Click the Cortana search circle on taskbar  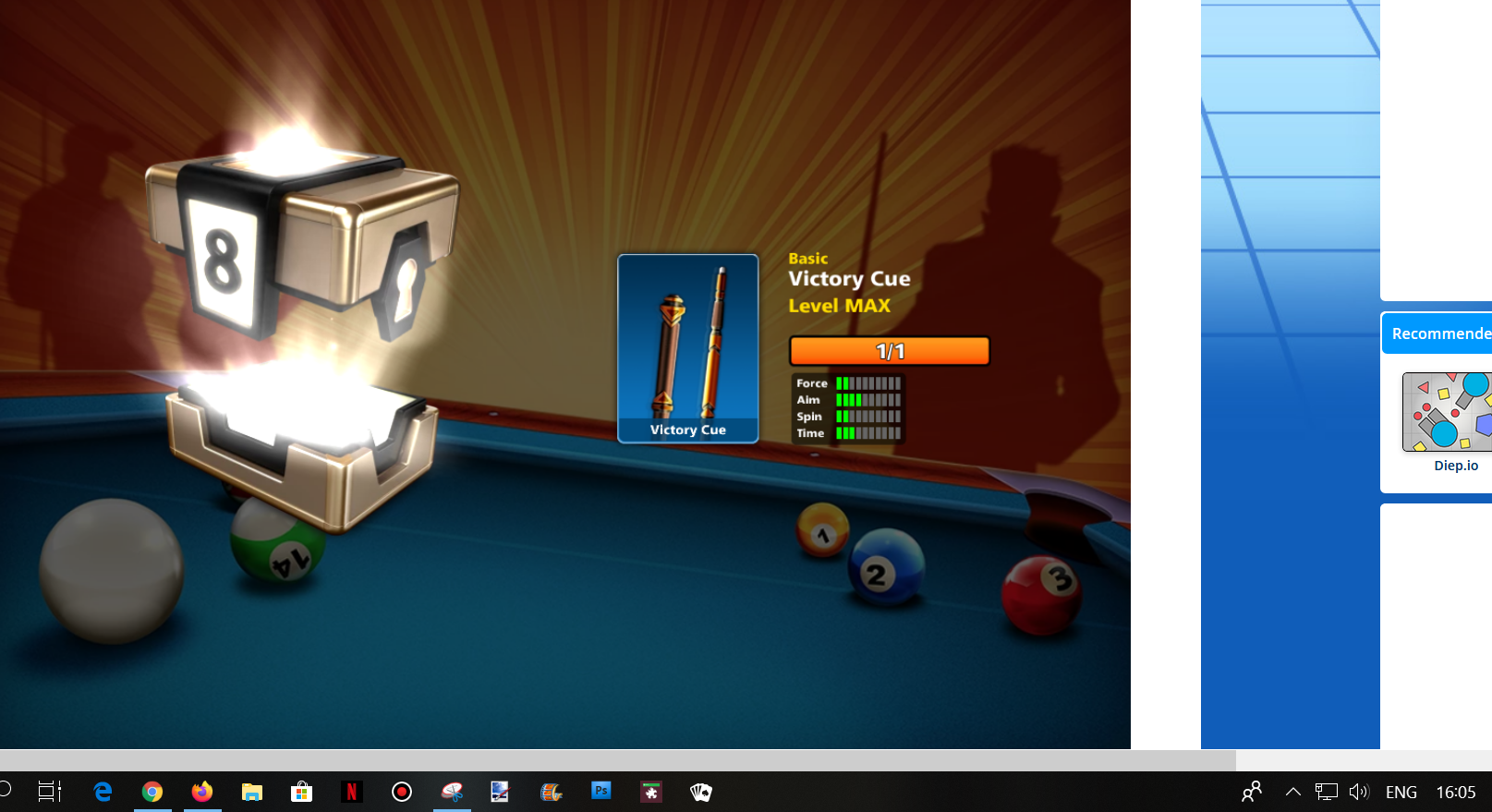(4, 789)
